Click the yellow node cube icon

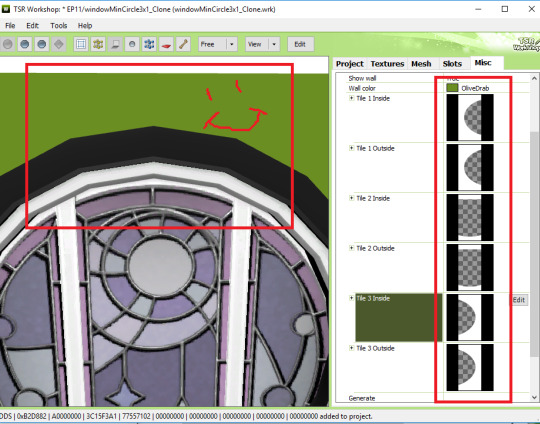click(x=98, y=44)
